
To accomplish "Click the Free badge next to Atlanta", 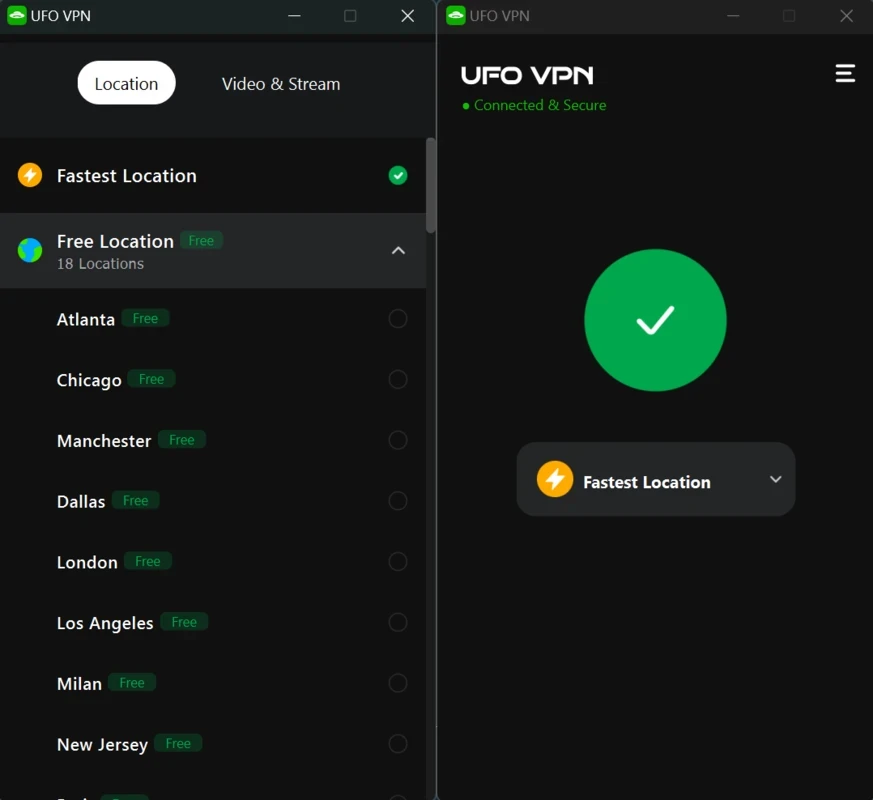I will tap(145, 318).
